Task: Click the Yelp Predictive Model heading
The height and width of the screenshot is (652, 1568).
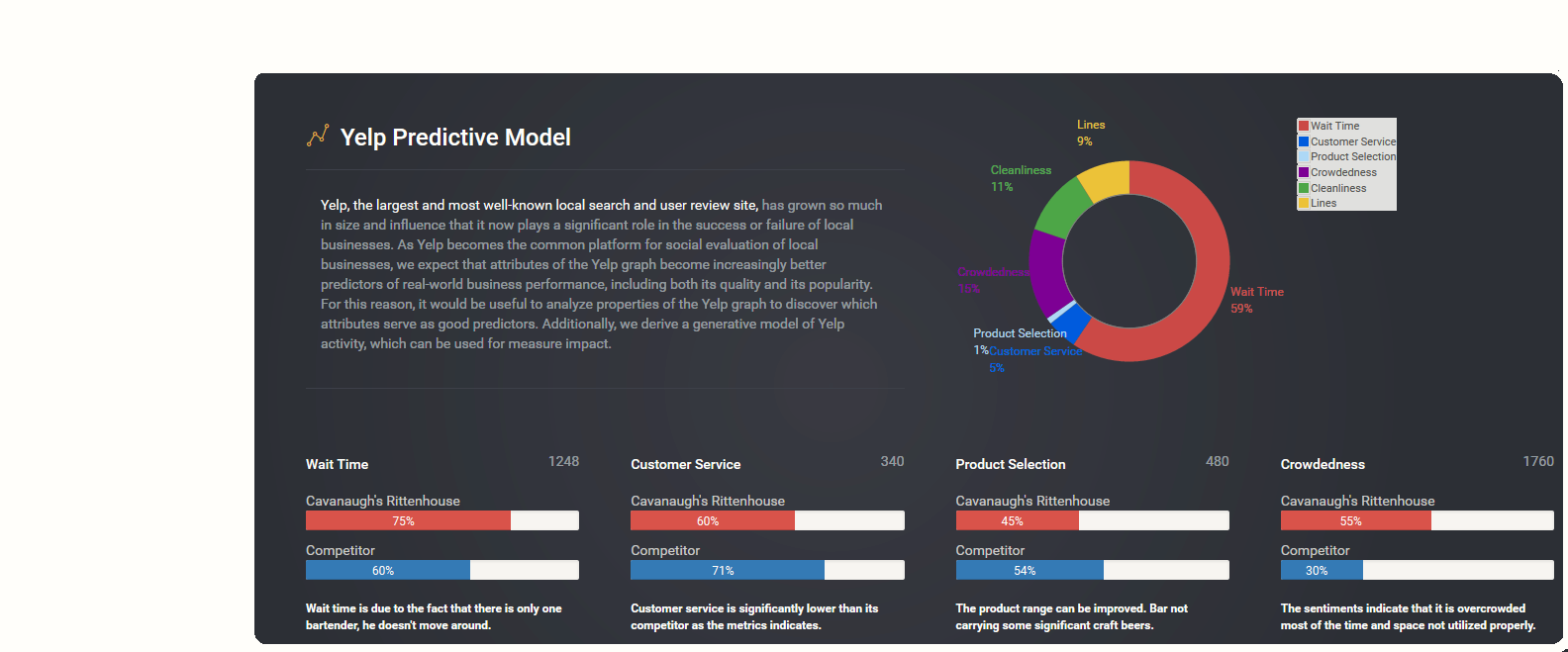Action: point(455,138)
